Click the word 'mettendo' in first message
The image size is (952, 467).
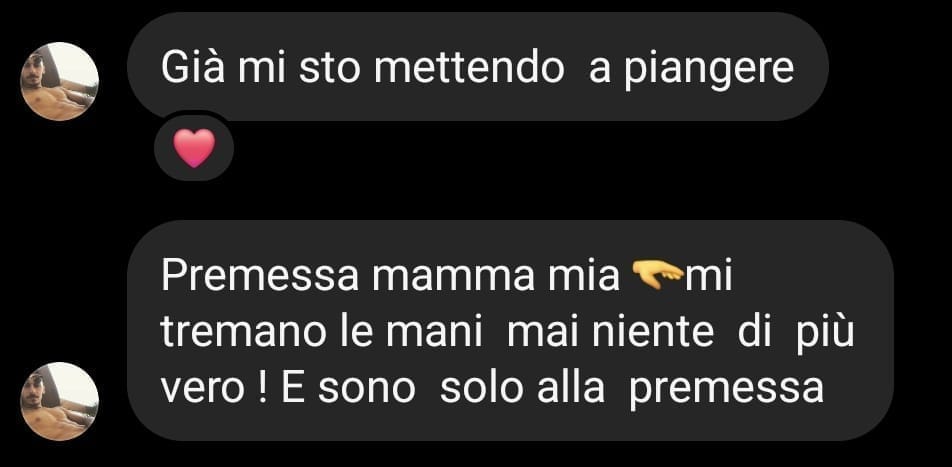coord(469,68)
